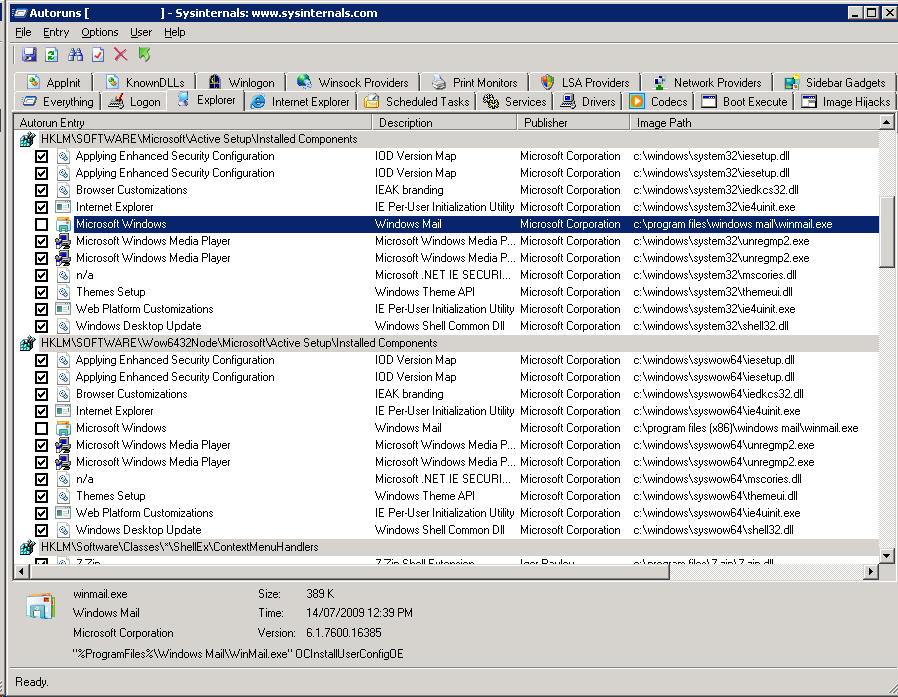
Task: Enable the selected Microsoft Windows winmail entry
Action: click(x=41, y=225)
